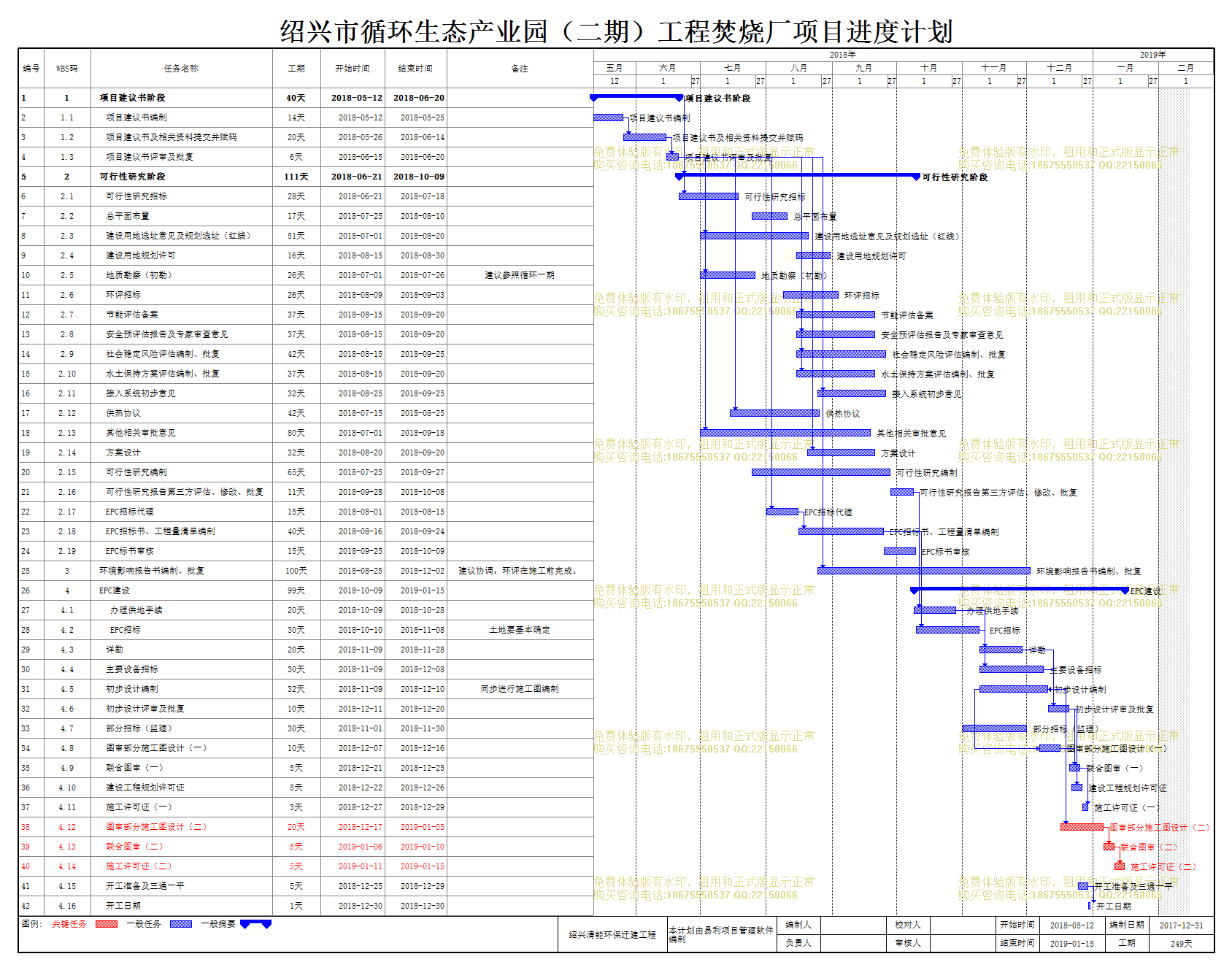This screenshot has width=1232, height=970.
Task: Click the blue 一般任务 legend swatch
Action: 181,924
